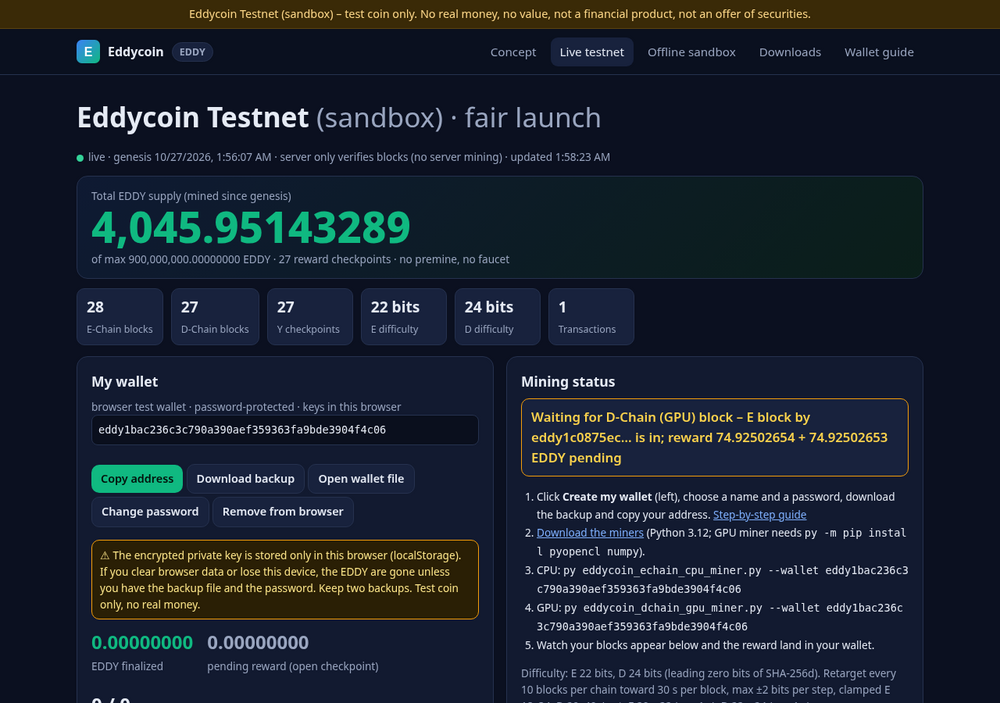Click the green live status dot
The height and width of the screenshot is (703, 1000).
click(80, 158)
